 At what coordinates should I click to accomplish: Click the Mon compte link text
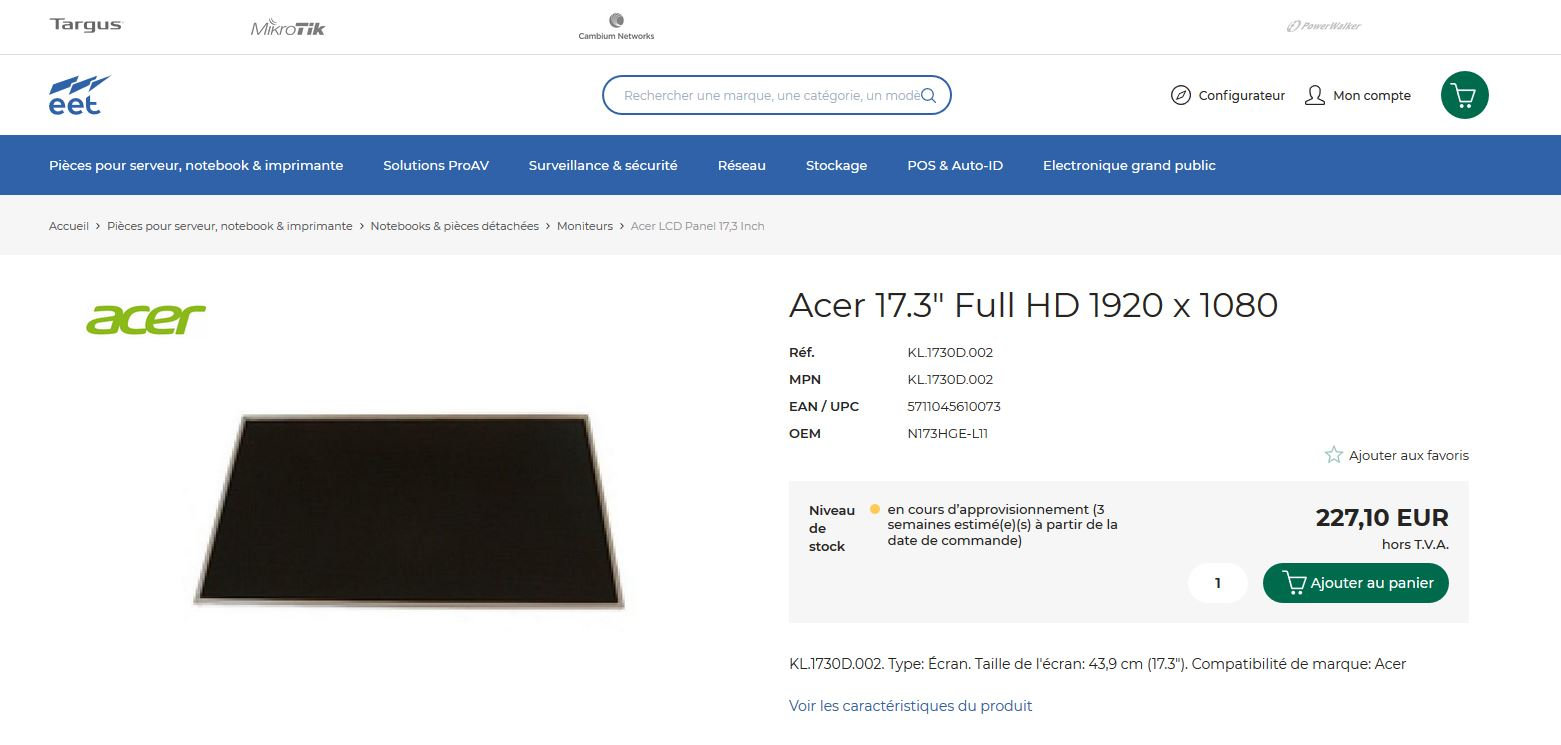click(x=1372, y=96)
